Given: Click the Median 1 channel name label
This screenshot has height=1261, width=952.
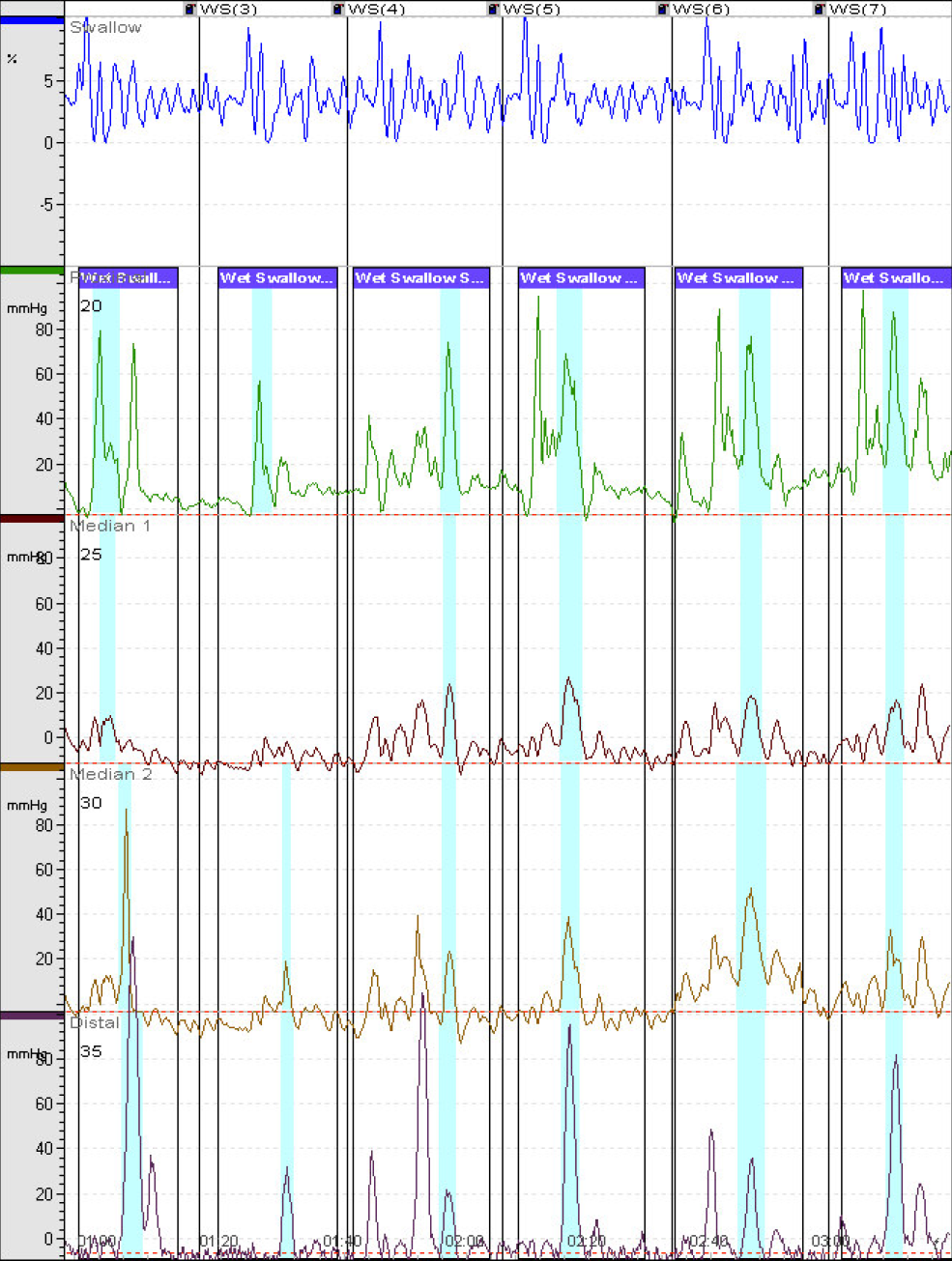Looking at the screenshot, I should pos(109,526).
